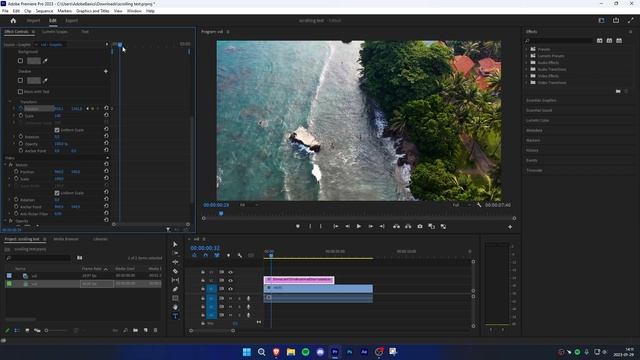
Task: Select the Type tool
Action: click(175, 316)
